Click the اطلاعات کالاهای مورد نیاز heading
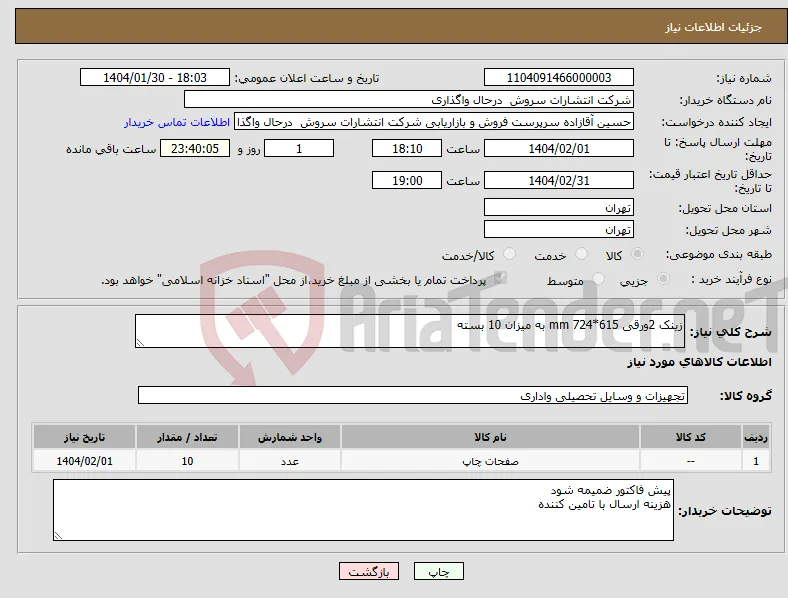788x598 pixels. pos(699,362)
